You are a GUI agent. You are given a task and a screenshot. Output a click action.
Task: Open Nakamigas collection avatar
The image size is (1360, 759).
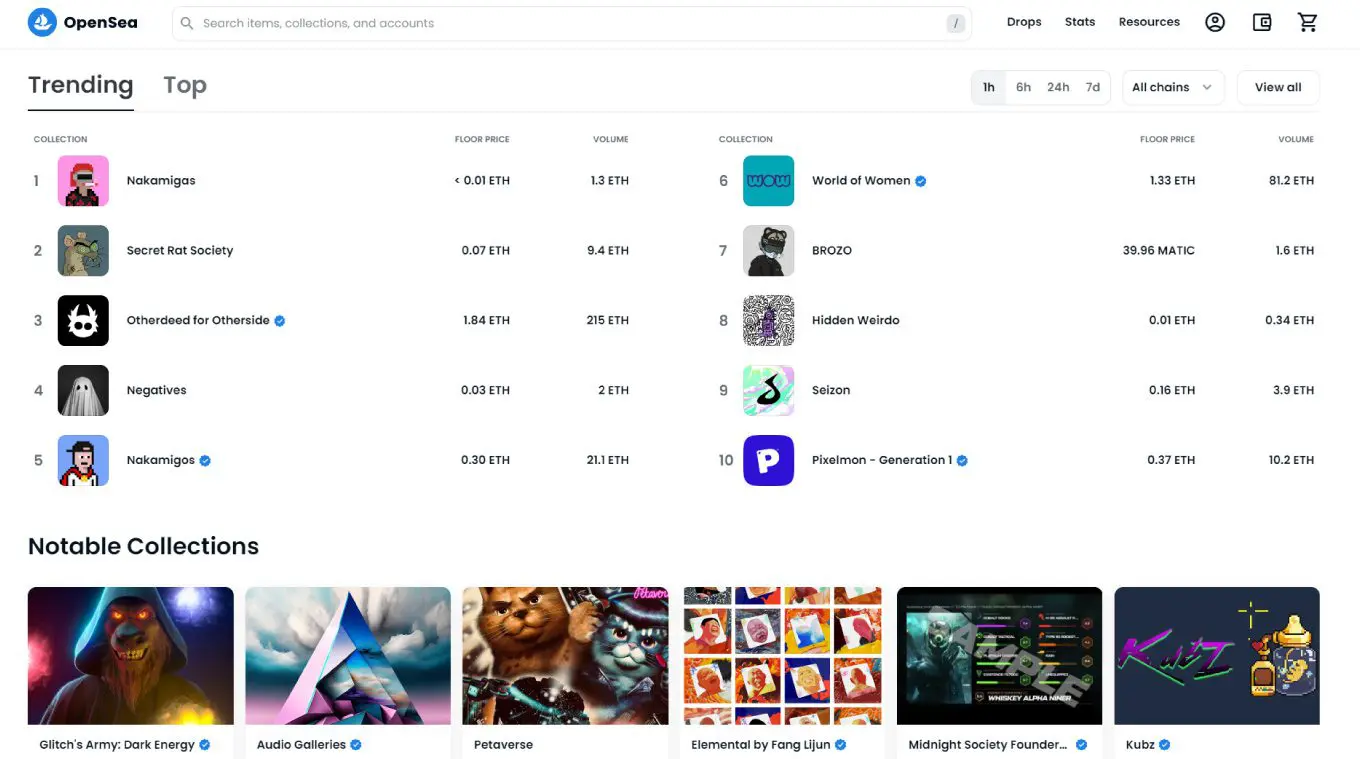click(x=83, y=181)
